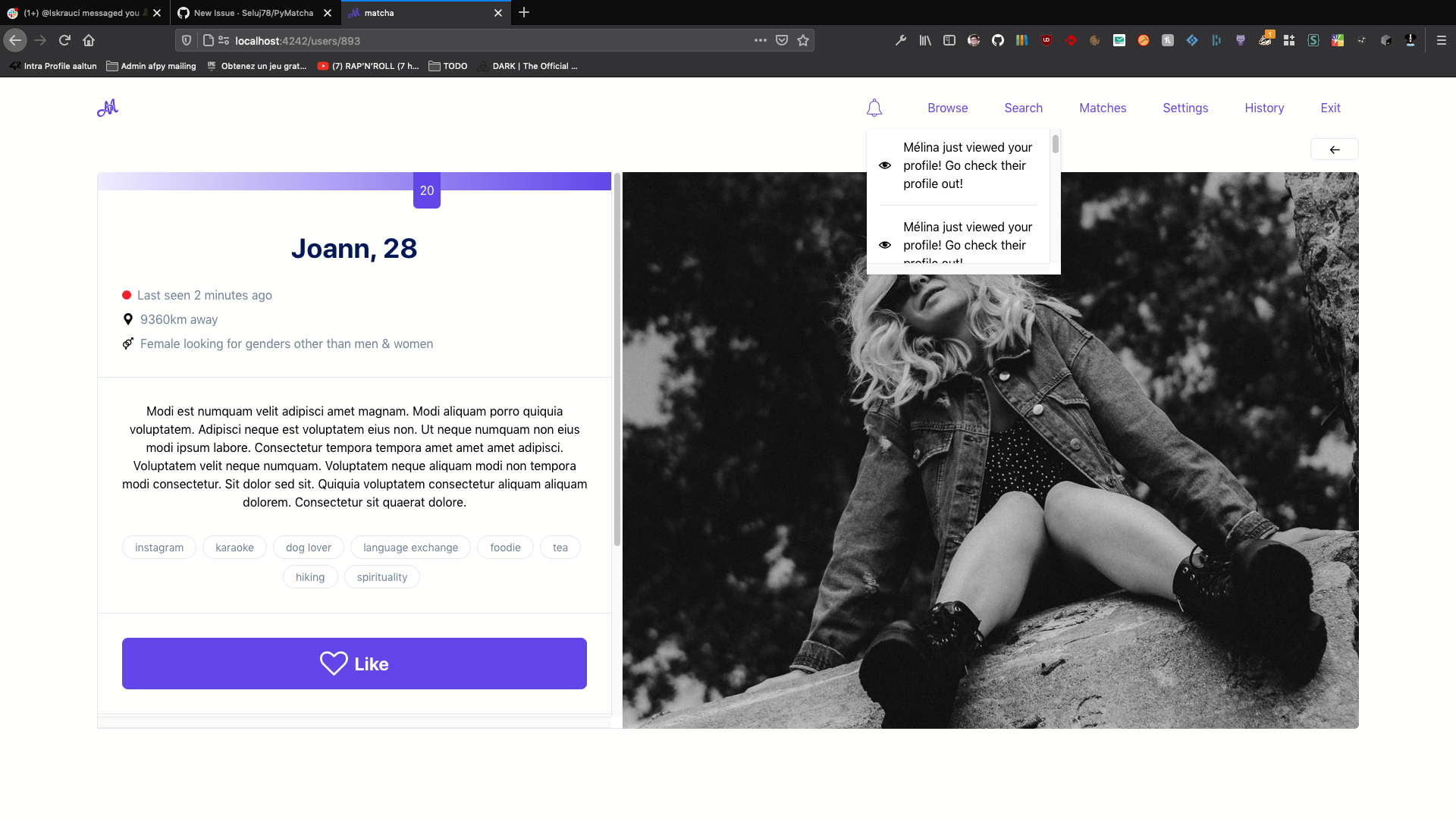Click the notifications list scrollbar
This screenshot has height=819, width=1456.
tap(1055, 145)
